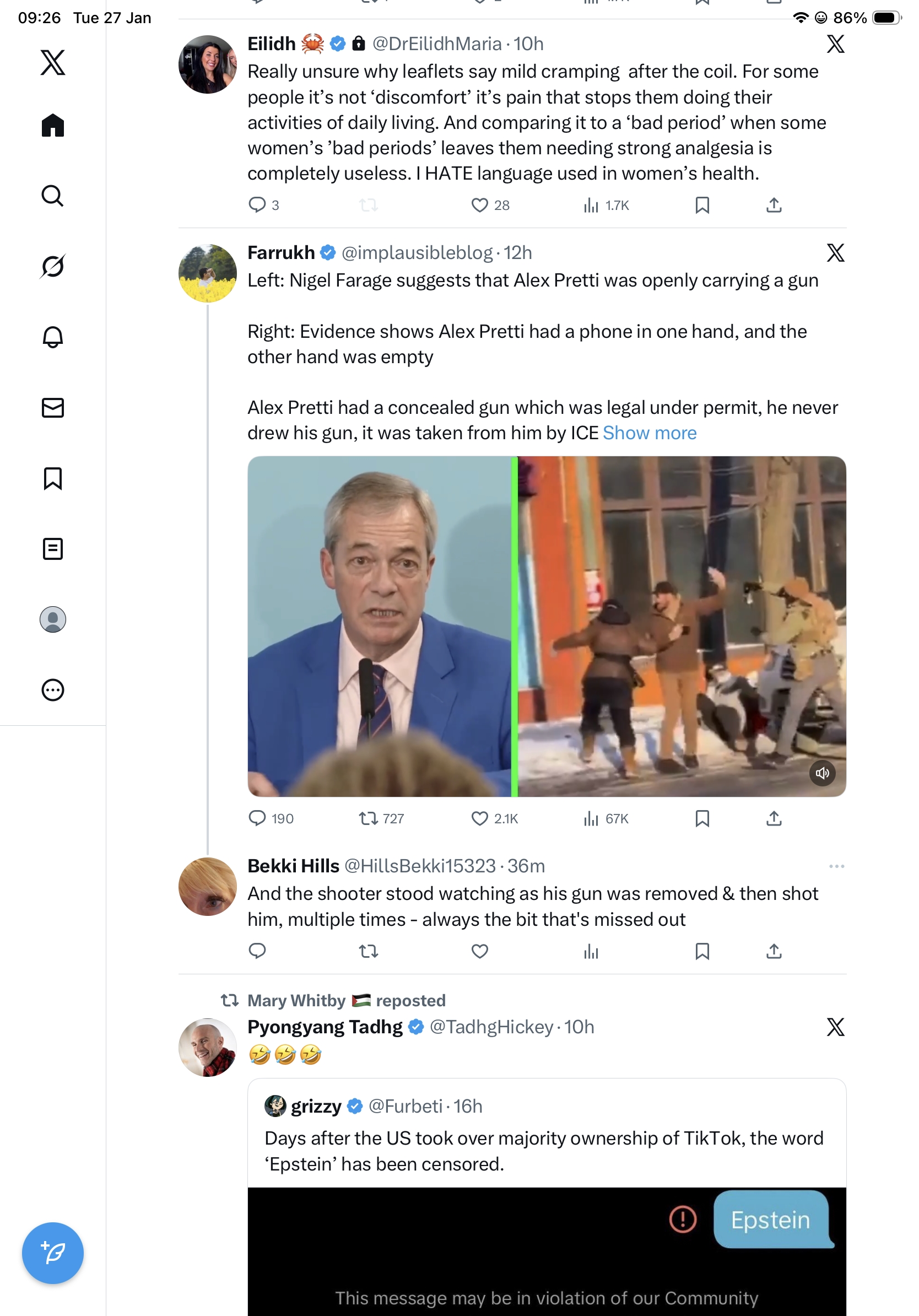This screenshot has height=1316, width=919.
Task: Open the search page from the sidebar
Action: tap(53, 196)
